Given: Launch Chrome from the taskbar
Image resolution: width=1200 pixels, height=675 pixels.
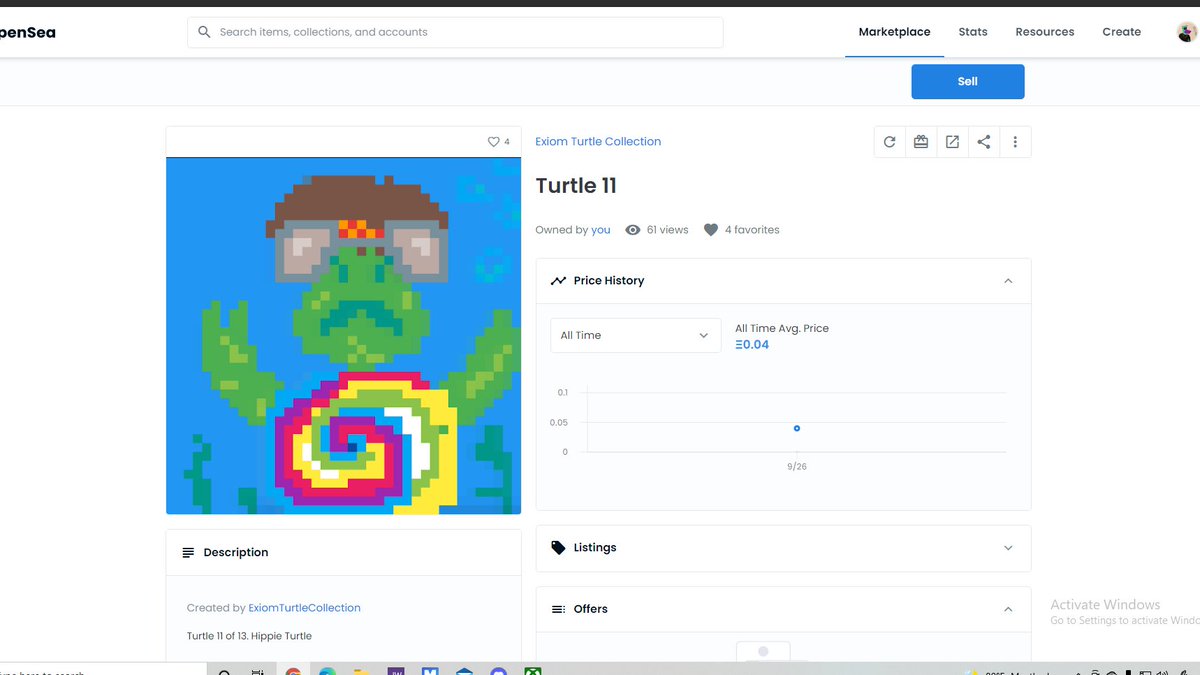Looking at the screenshot, I should (x=292, y=669).
